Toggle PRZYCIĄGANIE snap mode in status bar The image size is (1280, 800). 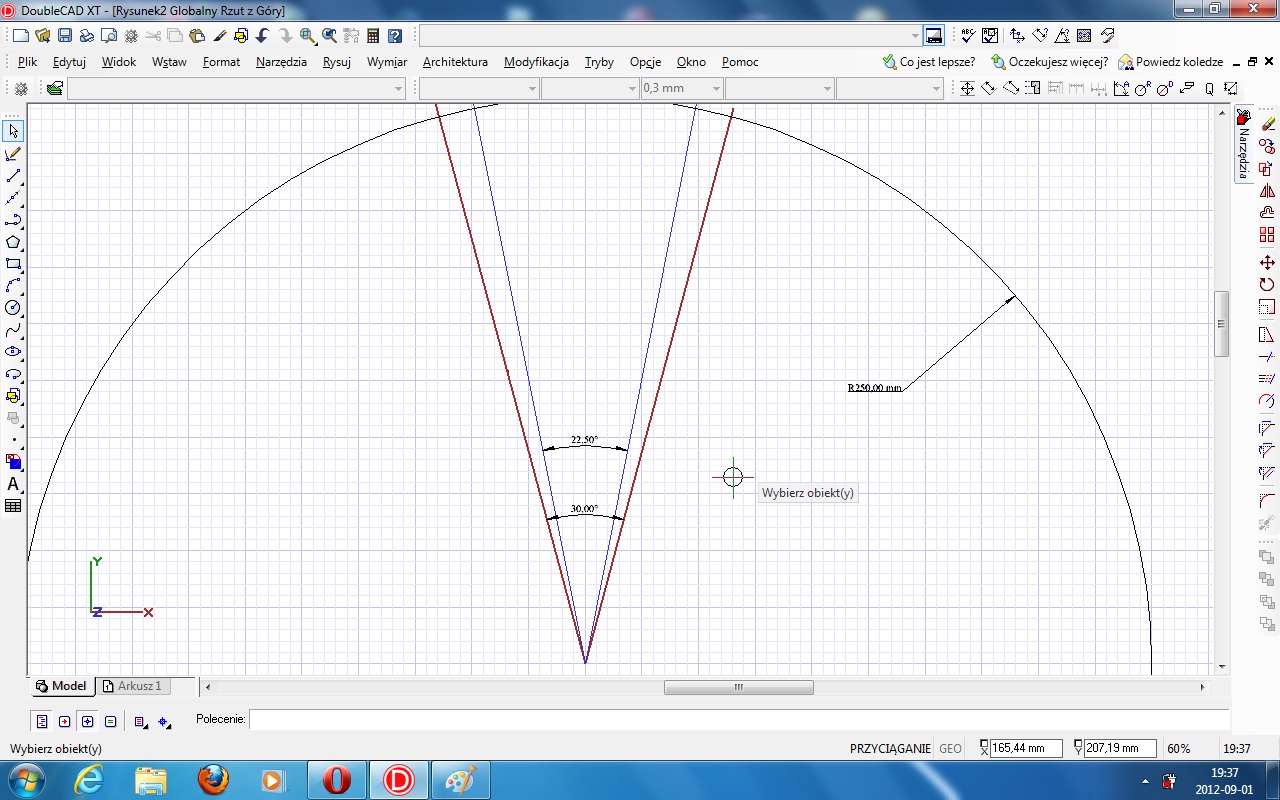click(890, 749)
